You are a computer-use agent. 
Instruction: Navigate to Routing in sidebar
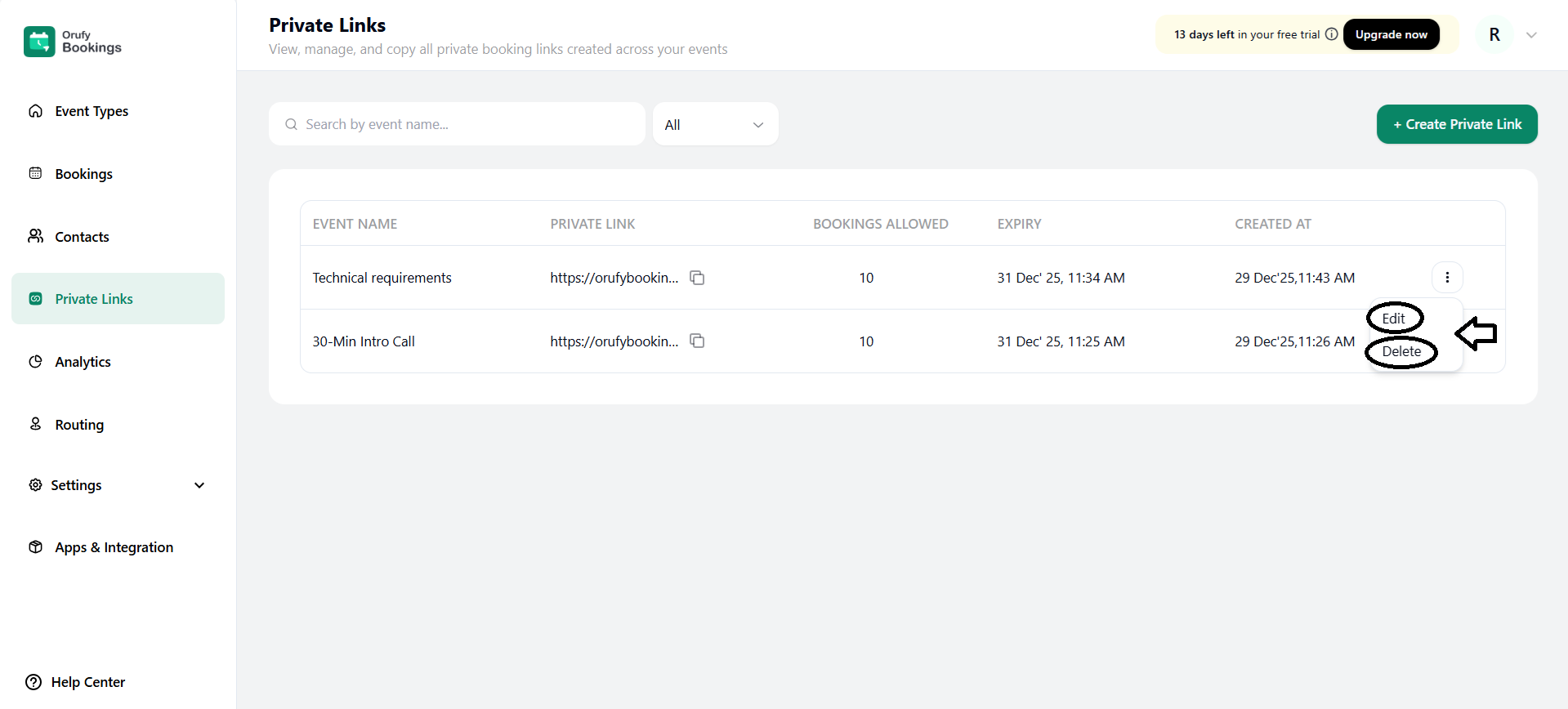click(x=79, y=425)
